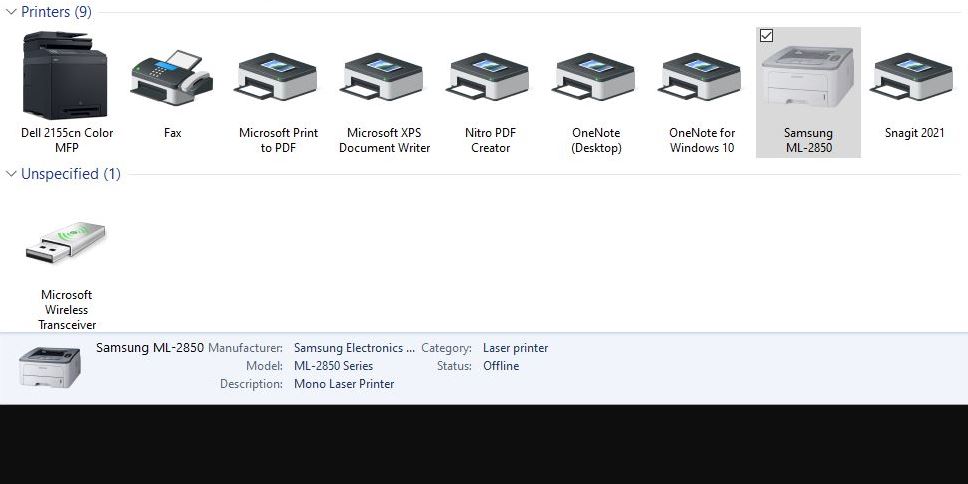Click the 'Dell 2155cn Color MFP' label

pyautogui.click(x=67, y=140)
